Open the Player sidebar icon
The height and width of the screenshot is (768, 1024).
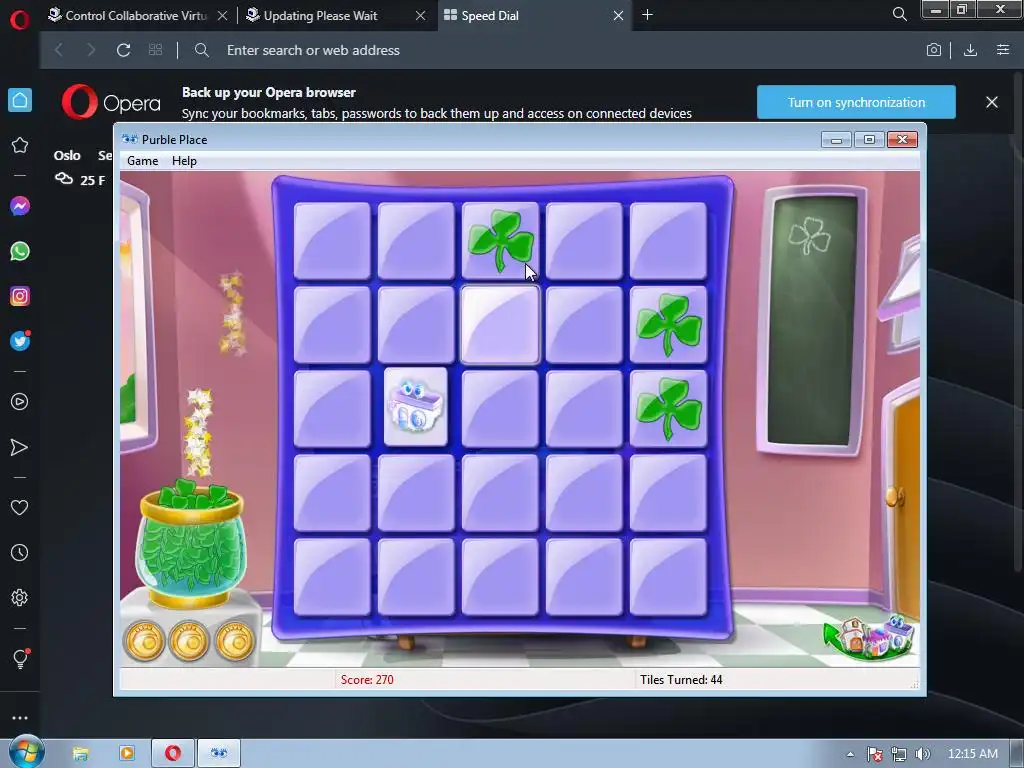click(x=20, y=402)
